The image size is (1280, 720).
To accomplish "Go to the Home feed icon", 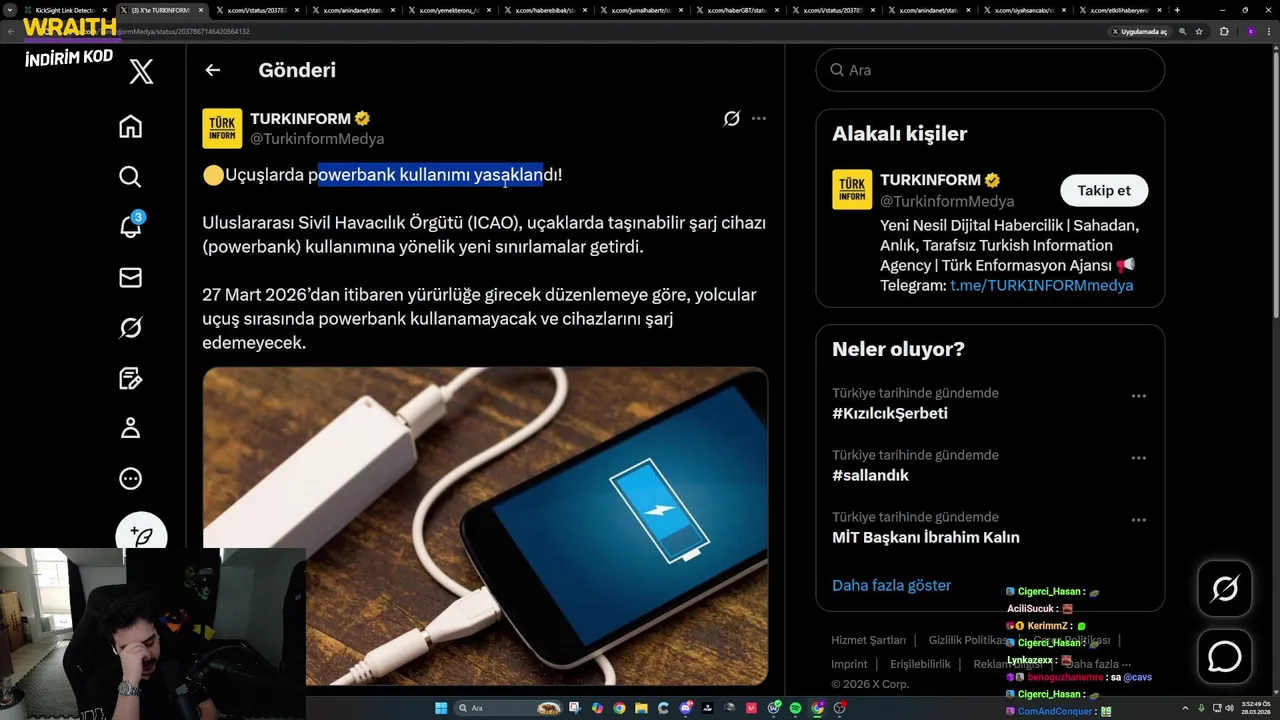I will [x=130, y=126].
